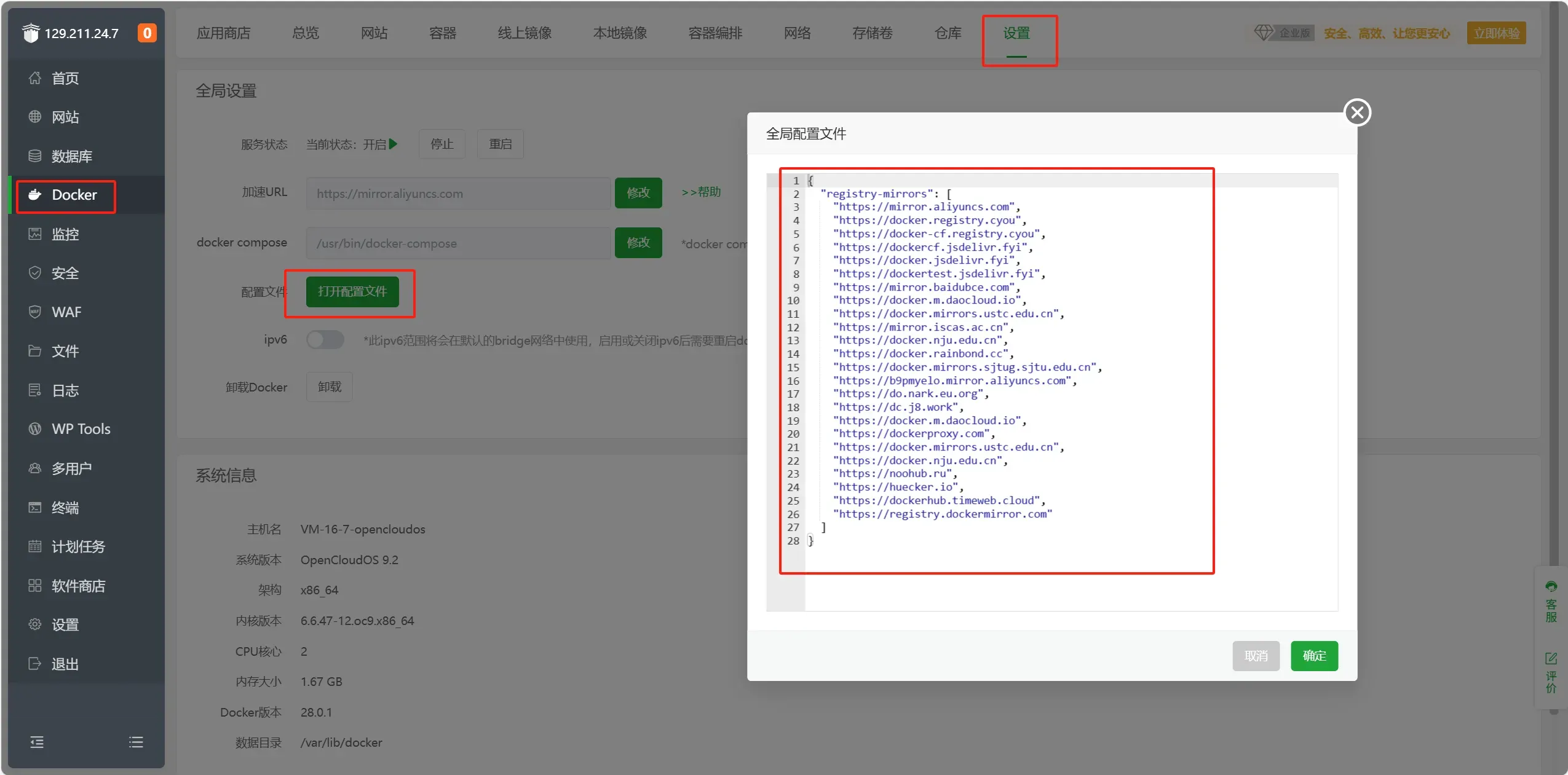Open the 客服 customer service widget

tap(1551, 602)
